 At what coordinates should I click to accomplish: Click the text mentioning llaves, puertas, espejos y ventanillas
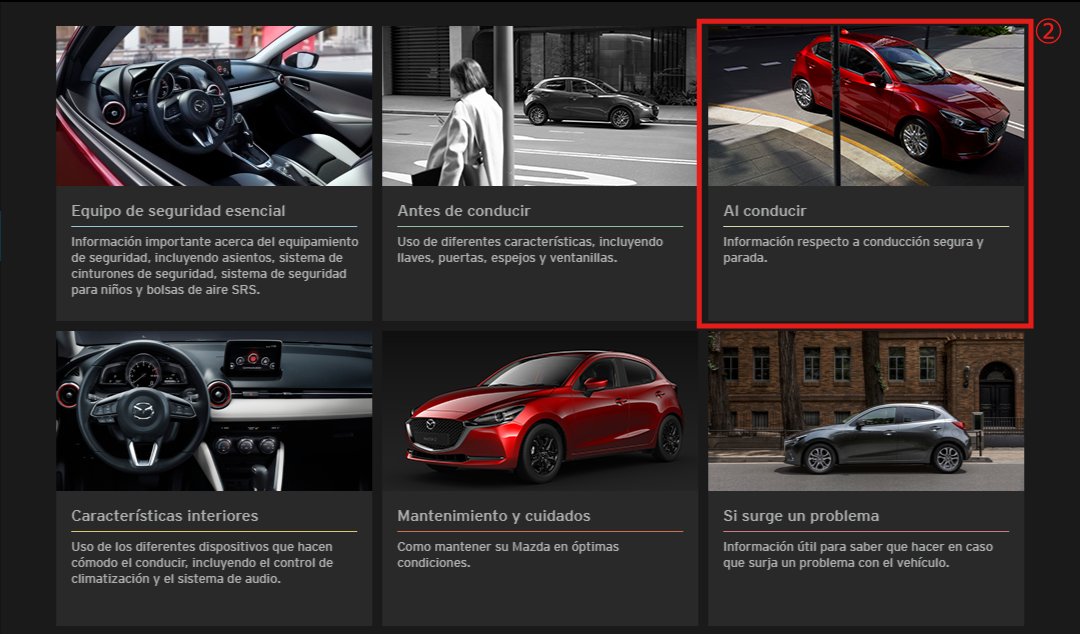[529, 250]
